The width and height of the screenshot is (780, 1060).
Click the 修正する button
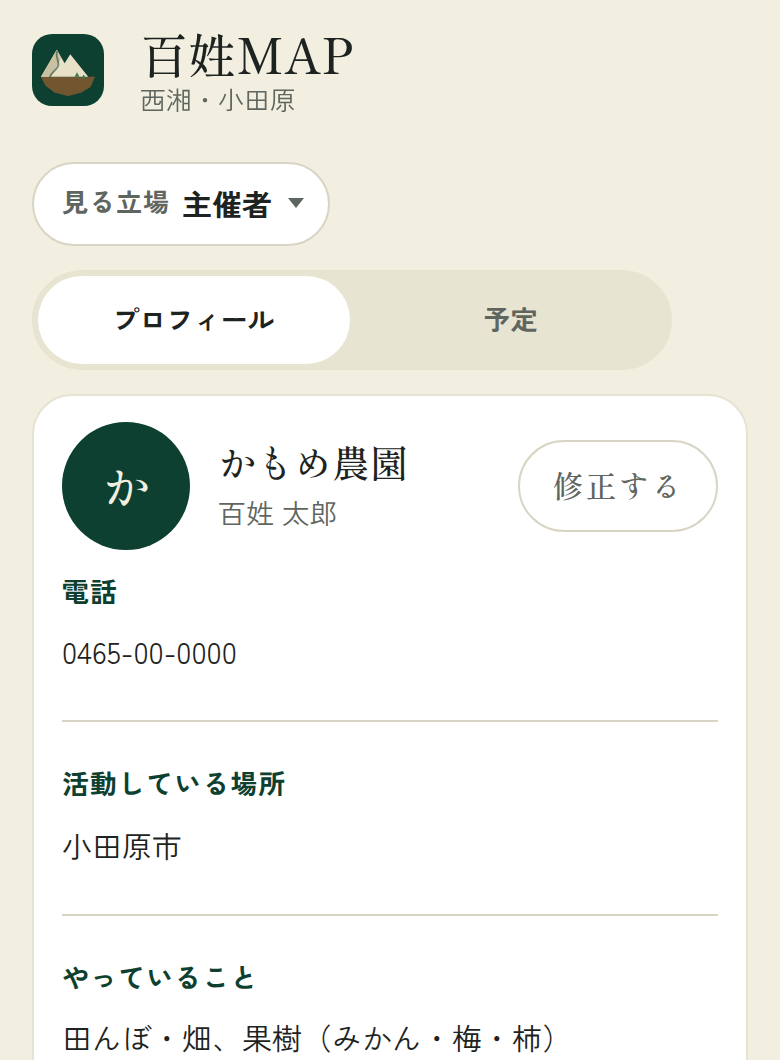618,486
